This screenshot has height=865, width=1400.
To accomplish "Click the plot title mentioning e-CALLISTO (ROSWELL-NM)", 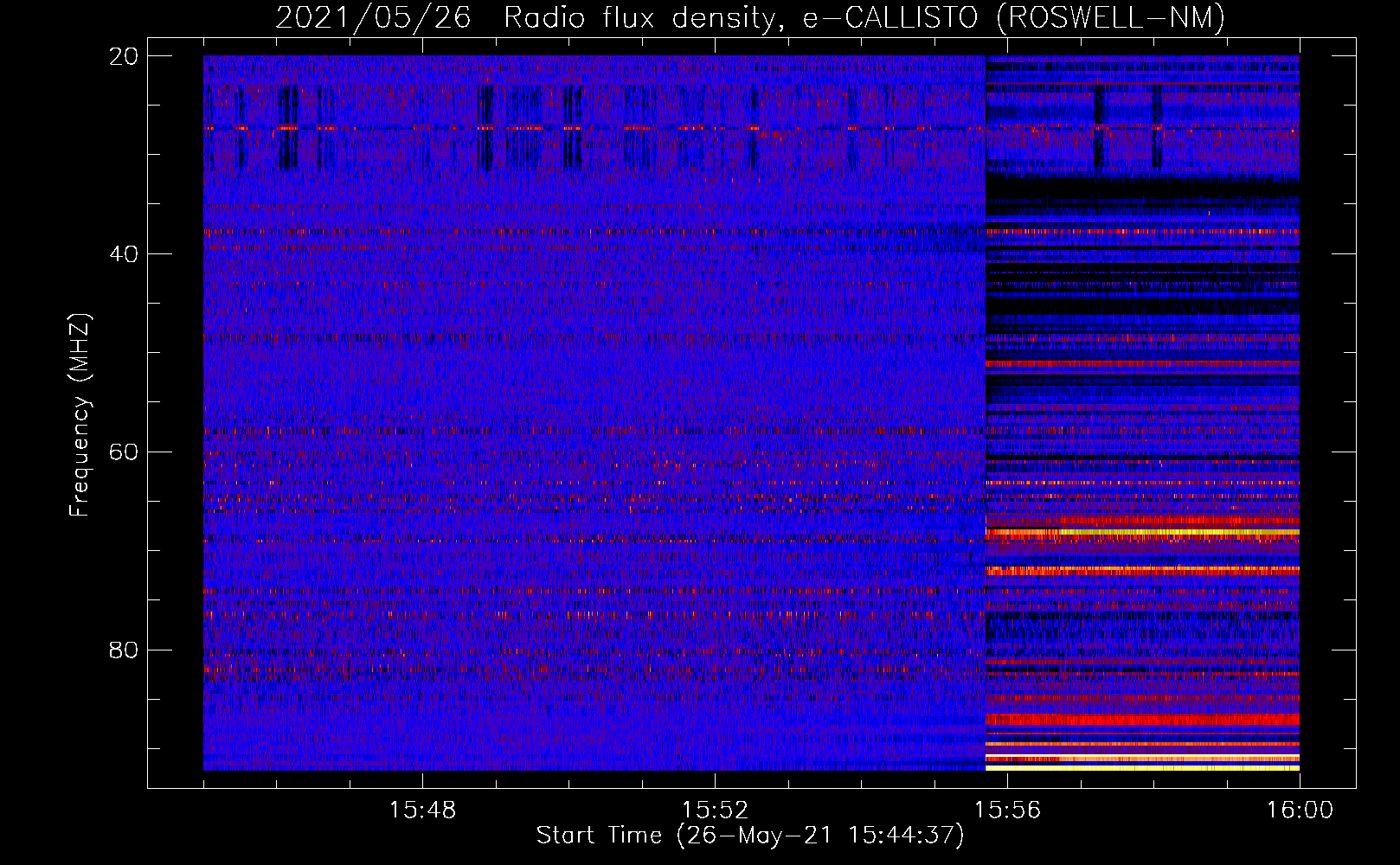I will tap(750, 17).
